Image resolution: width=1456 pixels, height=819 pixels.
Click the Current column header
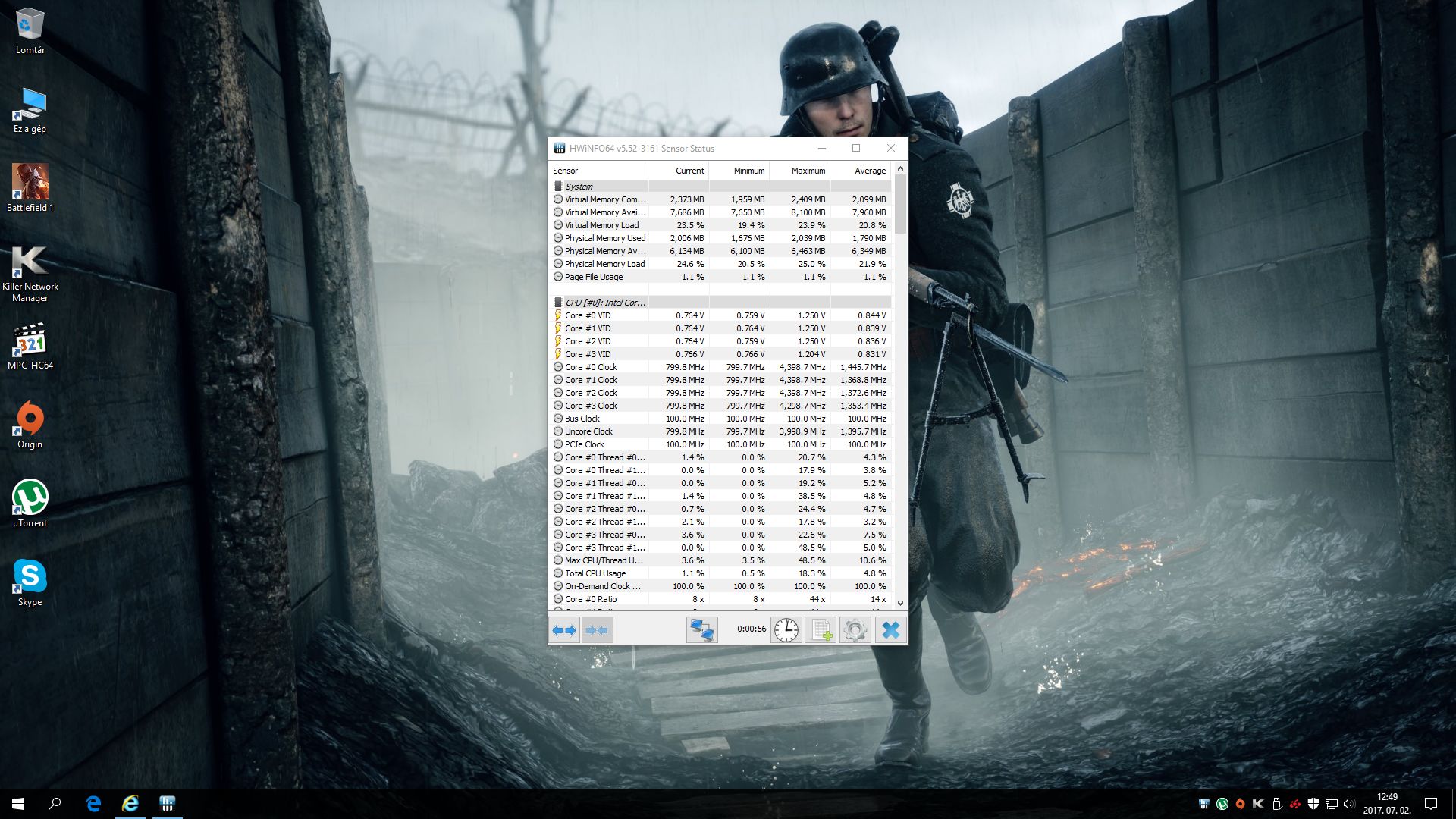(679, 171)
